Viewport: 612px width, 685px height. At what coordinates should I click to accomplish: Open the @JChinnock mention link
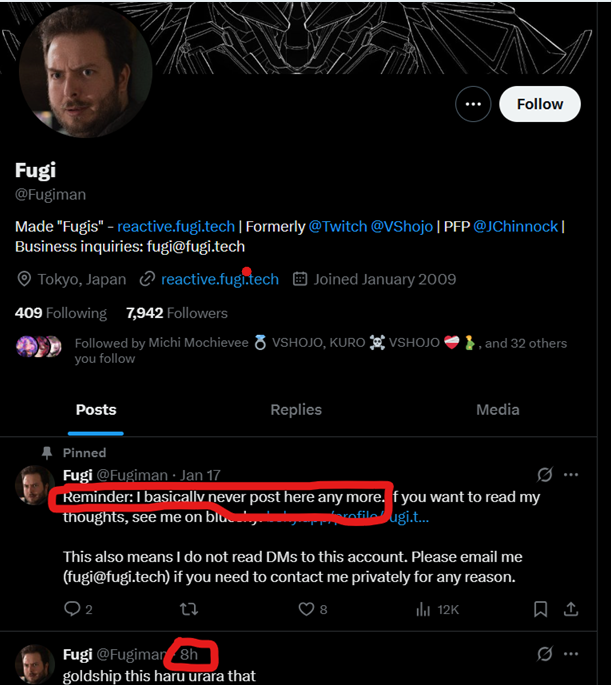(516, 226)
